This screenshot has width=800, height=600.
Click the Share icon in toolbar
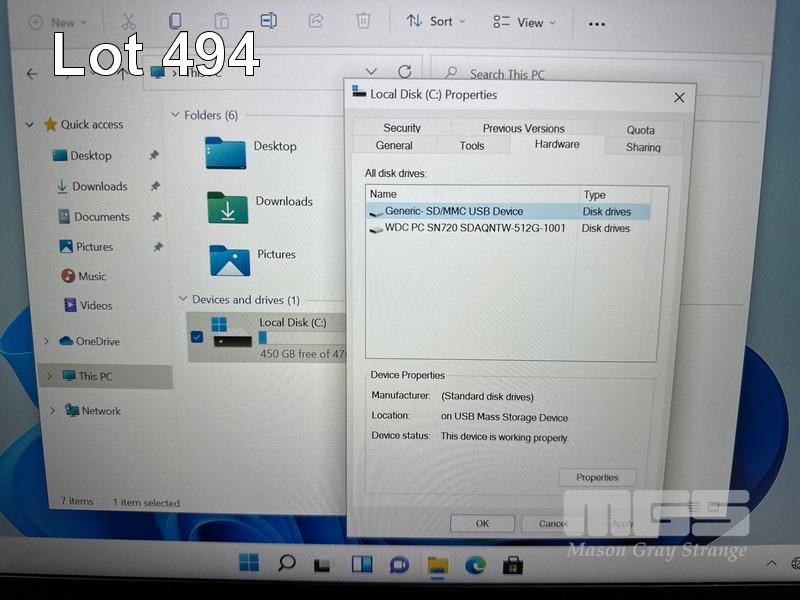tap(316, 21)
